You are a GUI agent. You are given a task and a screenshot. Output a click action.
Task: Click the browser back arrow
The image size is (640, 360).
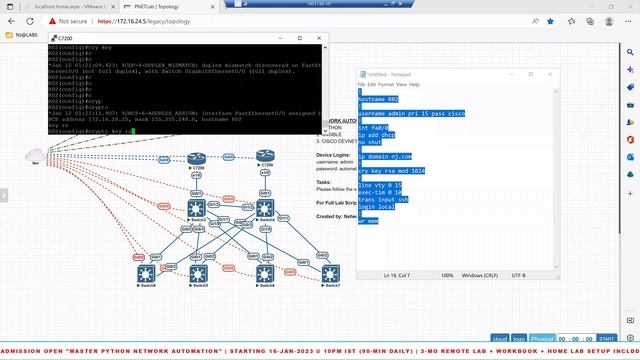click(11, 21)
